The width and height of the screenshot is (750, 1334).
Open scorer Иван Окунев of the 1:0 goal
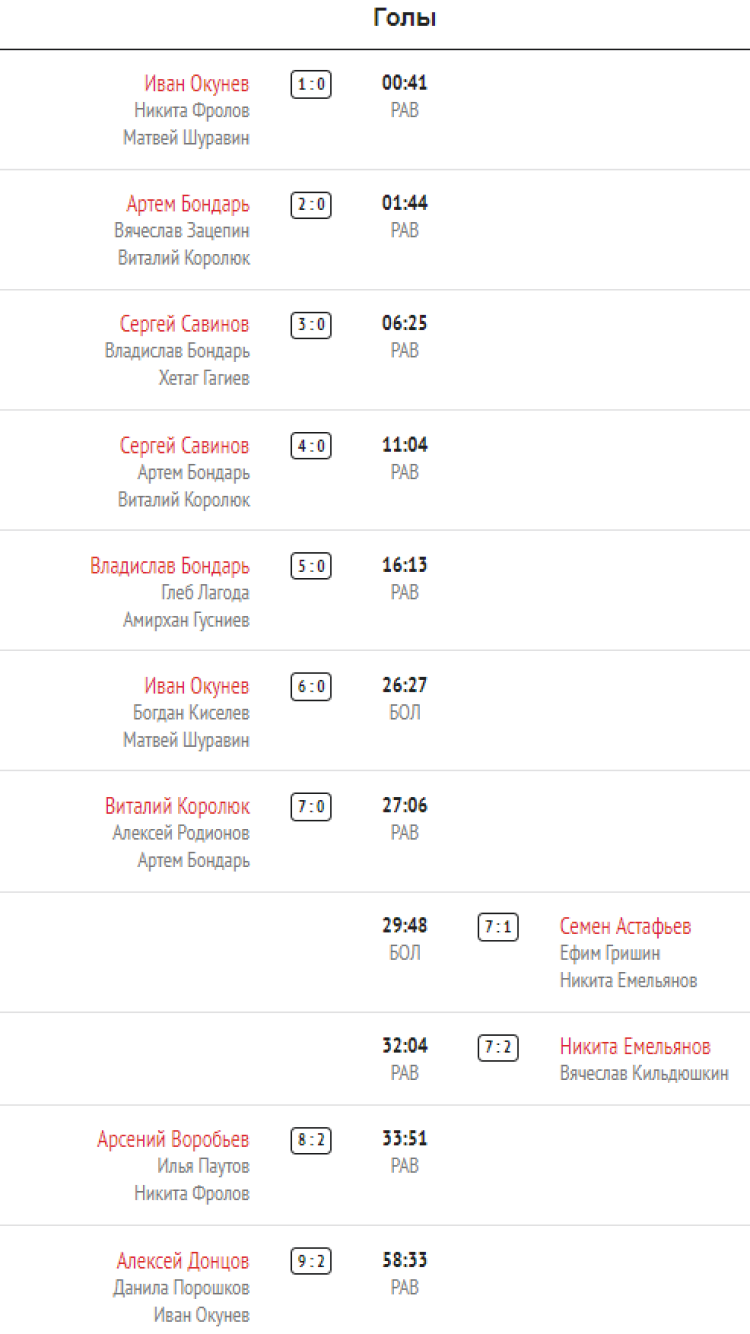point(197,84)
